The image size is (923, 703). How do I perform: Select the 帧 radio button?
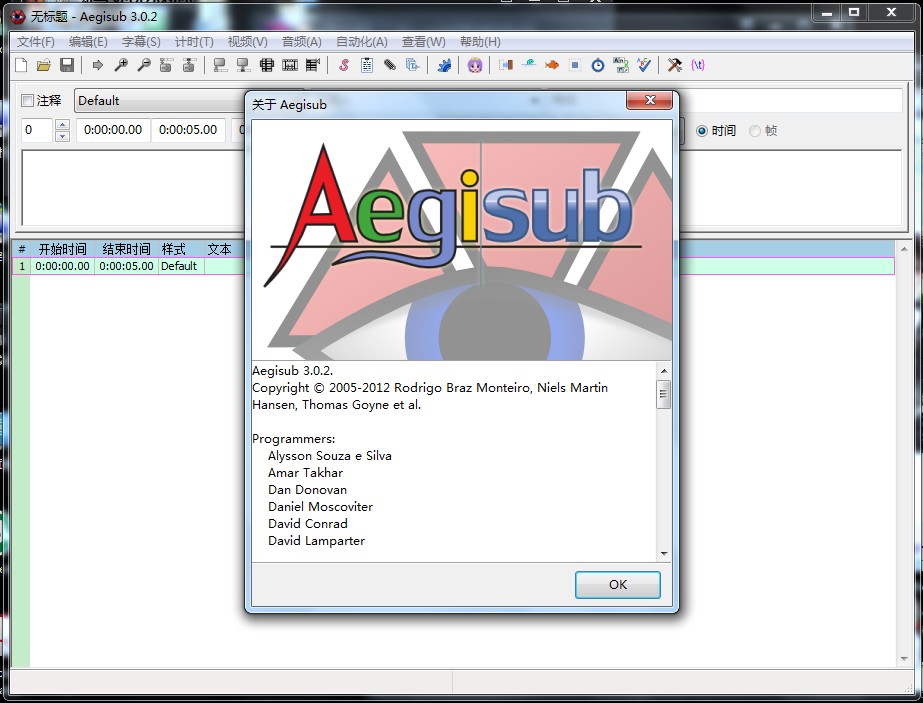[755, 131]
